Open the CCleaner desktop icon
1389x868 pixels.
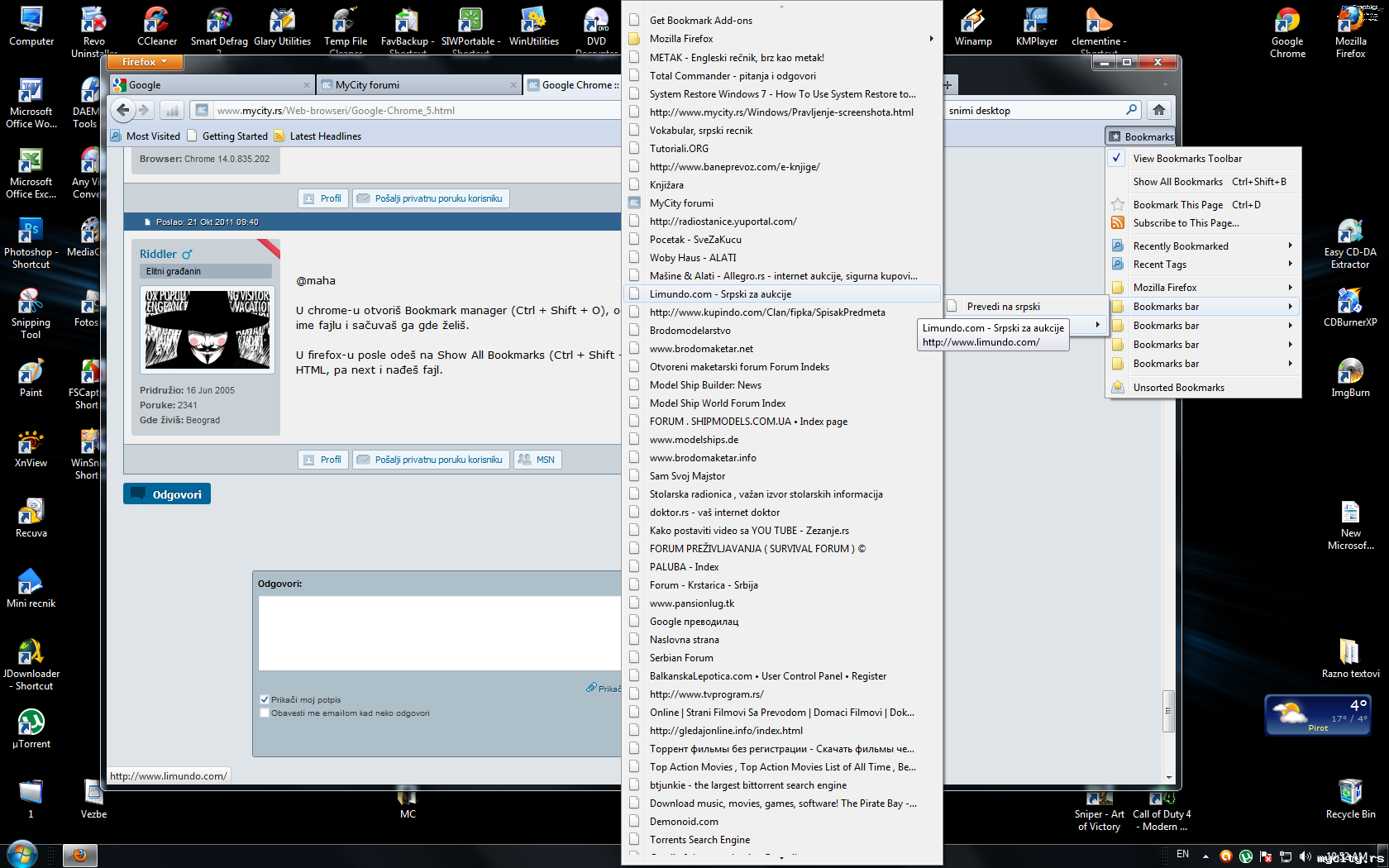pyautogui.click(x=157, y=26)
